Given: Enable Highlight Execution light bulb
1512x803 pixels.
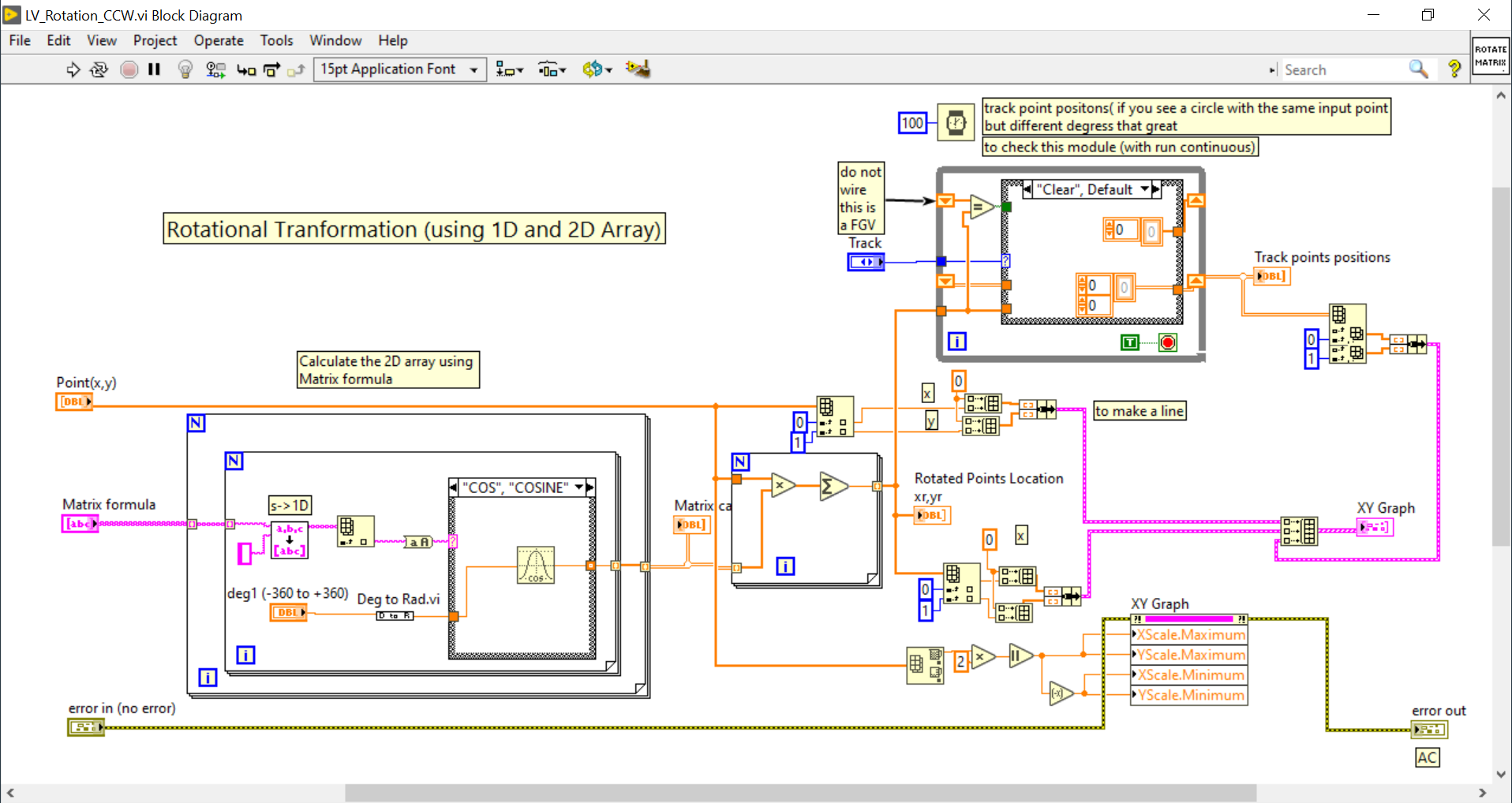Looking at the screenshot, I should pos(185,69).
